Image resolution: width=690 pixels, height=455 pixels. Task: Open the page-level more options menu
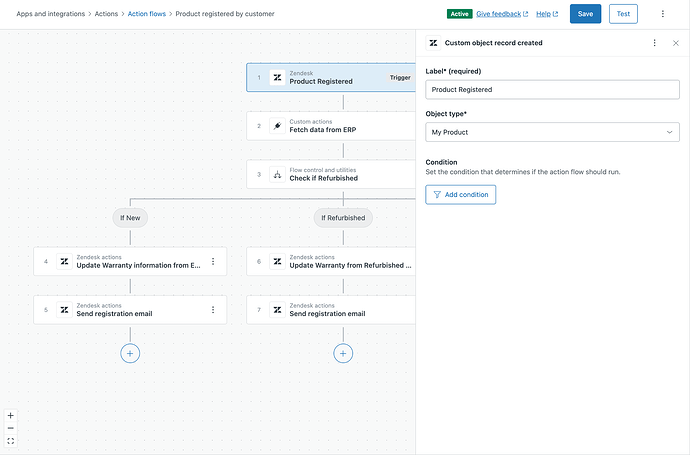coord(663,14)
